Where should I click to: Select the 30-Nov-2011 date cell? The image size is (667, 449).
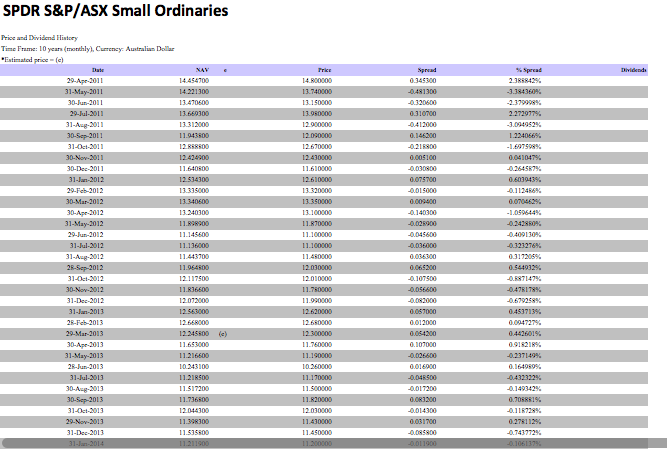click(84, 158)
